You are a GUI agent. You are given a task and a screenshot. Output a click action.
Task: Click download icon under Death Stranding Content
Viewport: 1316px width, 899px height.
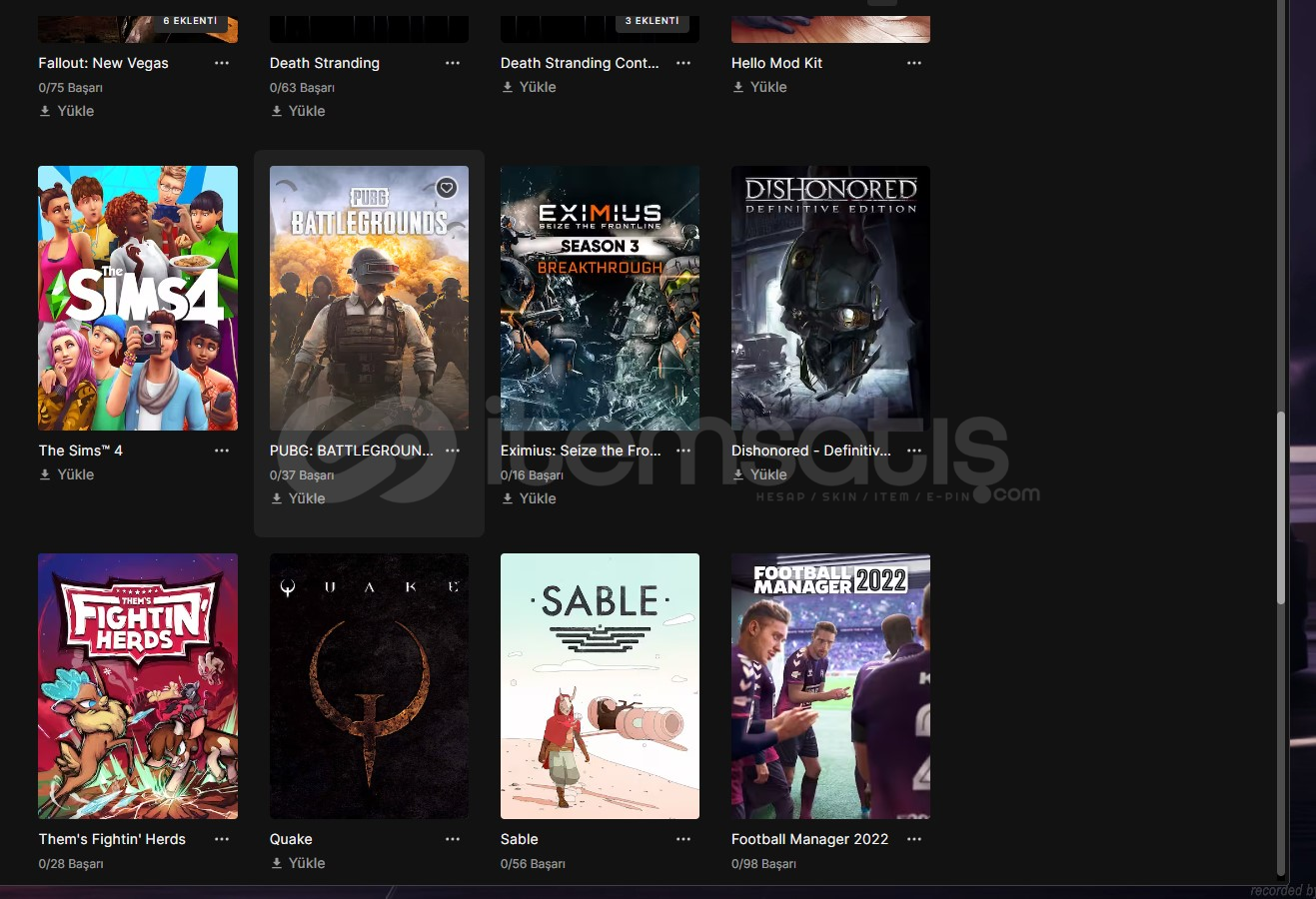tap(508, 87)
